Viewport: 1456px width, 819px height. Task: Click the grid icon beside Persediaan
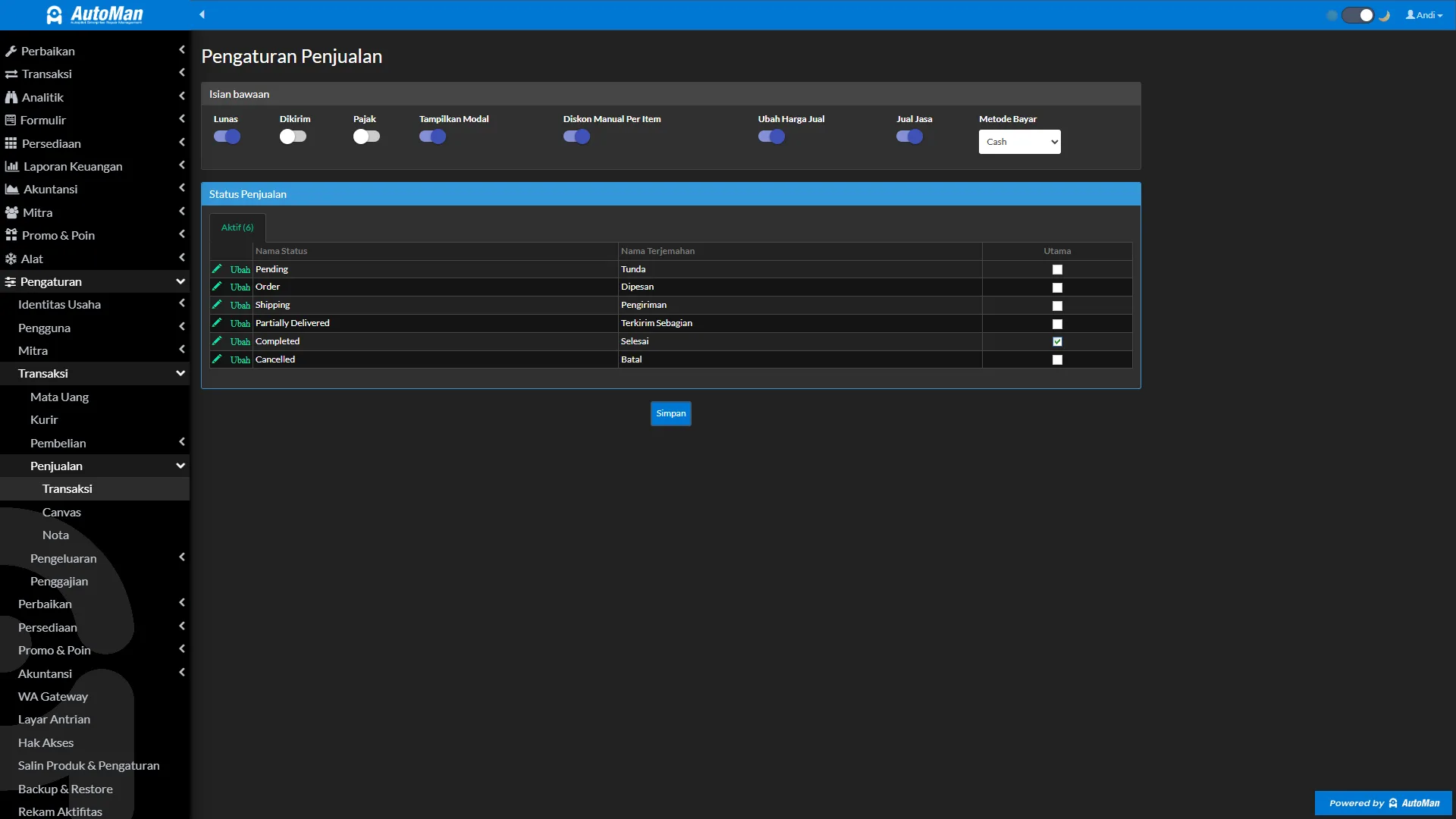click(11, 143)
